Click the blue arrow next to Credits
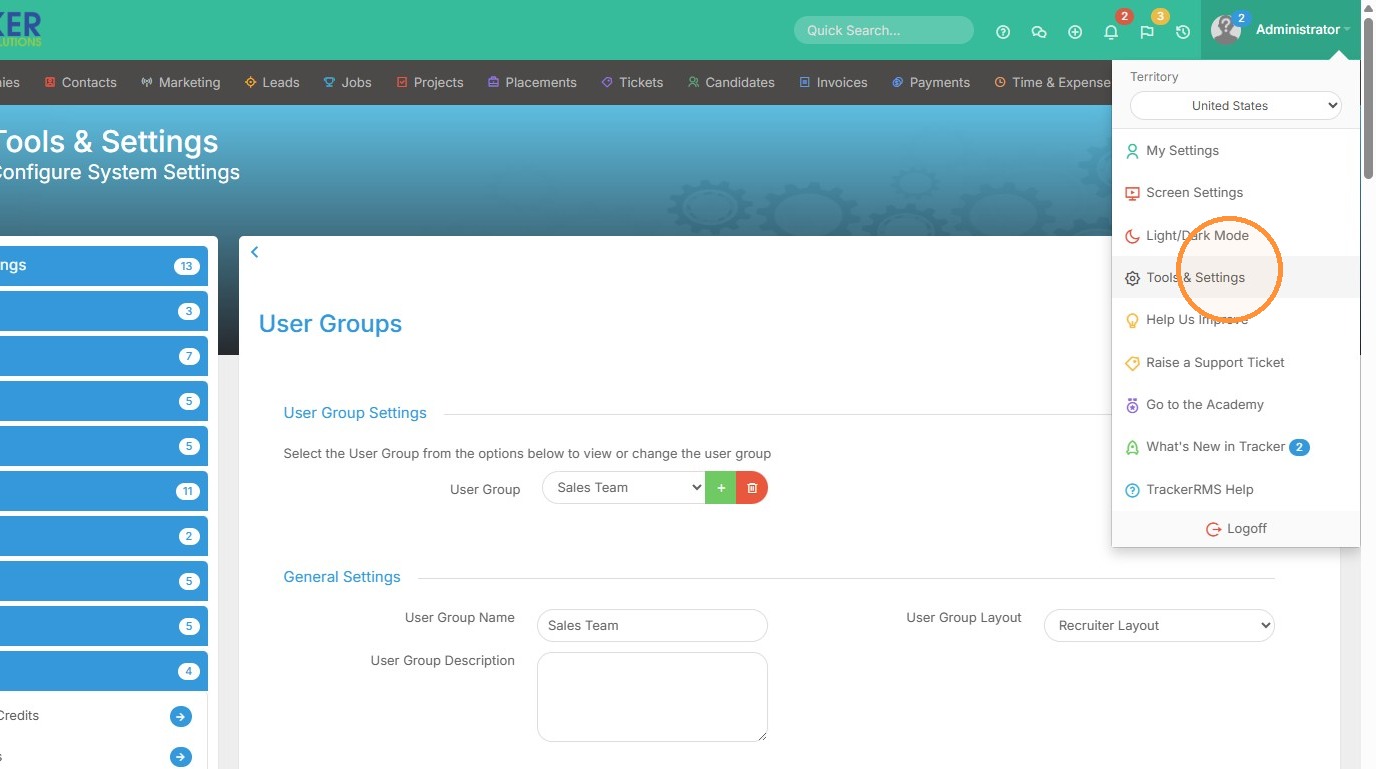This screenshot has width=1376, height=769. [x=181, y=716]
